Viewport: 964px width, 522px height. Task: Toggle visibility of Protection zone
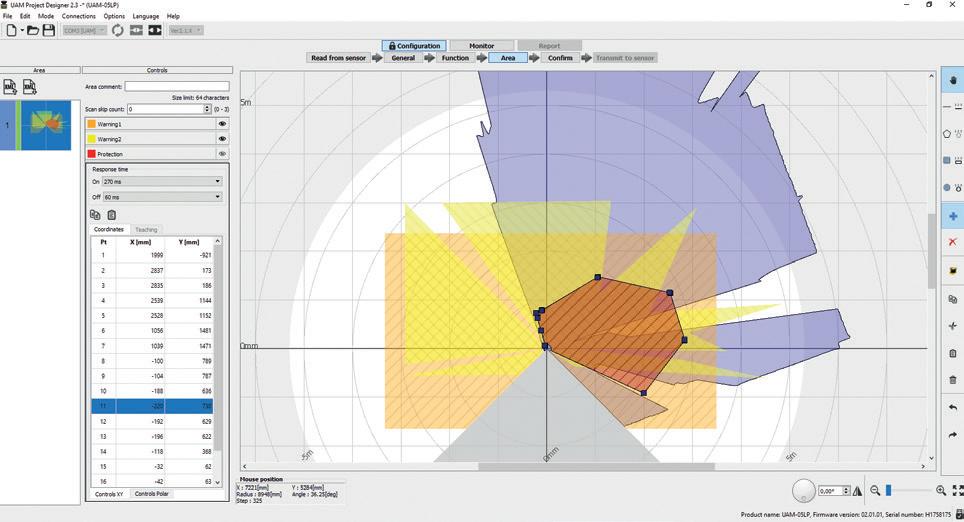pos(223,154)
